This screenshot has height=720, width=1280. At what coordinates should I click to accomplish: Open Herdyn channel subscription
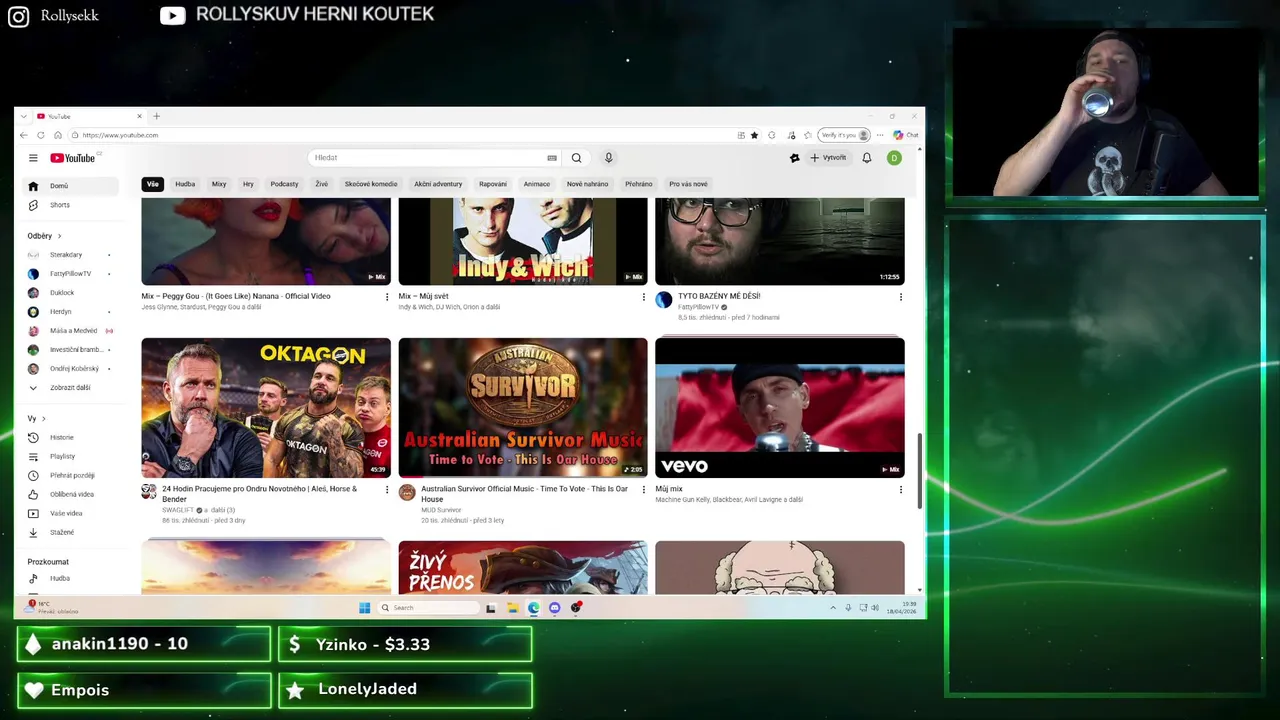click(x=70, y=312)
